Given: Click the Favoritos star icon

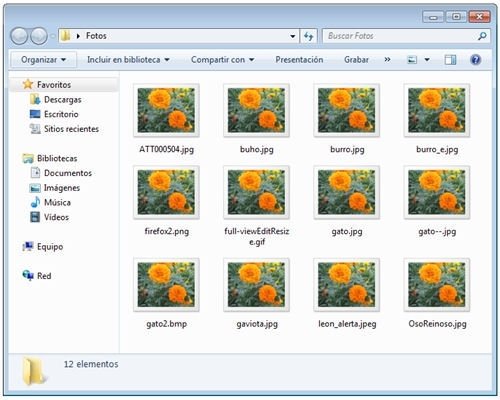Looking at the screenshot, I should pos(28,84).
